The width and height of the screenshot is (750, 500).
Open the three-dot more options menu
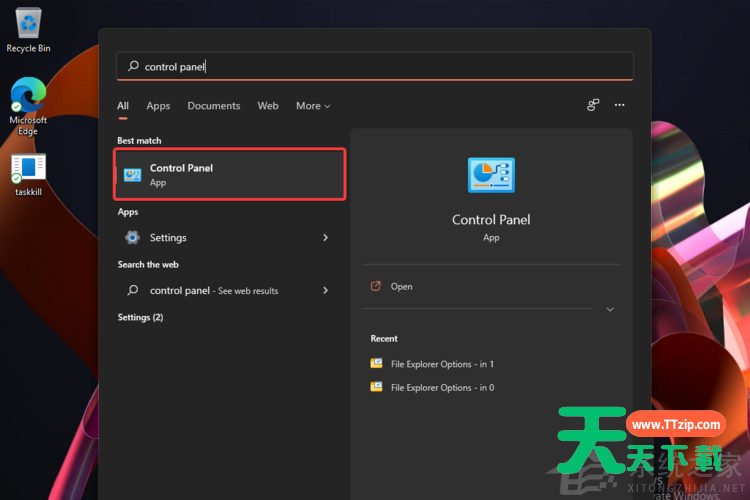point(619,105)
